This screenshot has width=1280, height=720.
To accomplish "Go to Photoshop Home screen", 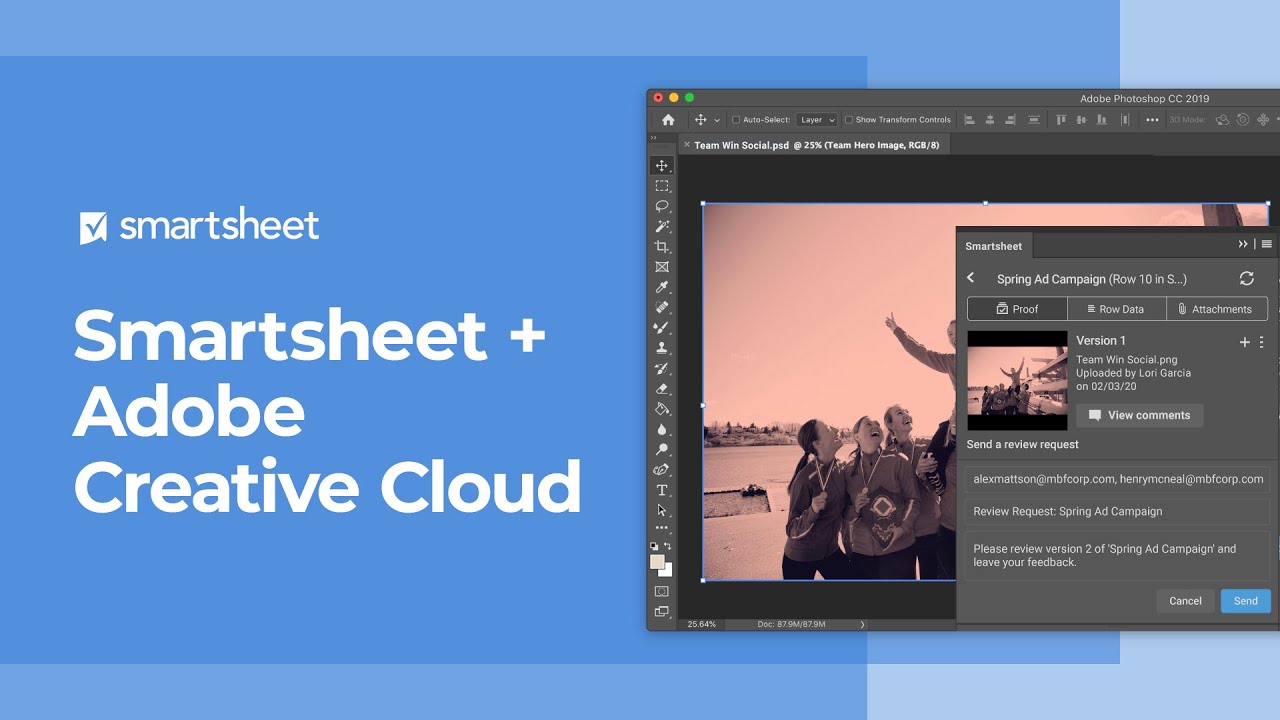I will pyautogui.click(x=668, y=120).
